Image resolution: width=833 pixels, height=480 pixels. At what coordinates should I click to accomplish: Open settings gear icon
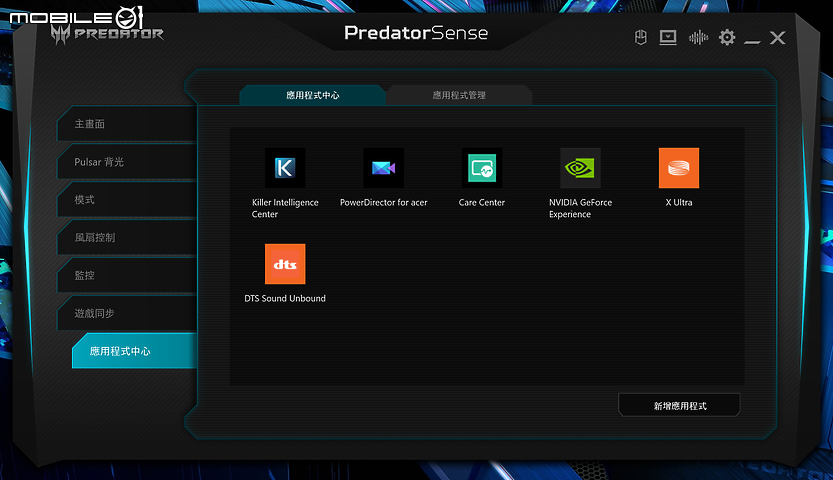727,37
